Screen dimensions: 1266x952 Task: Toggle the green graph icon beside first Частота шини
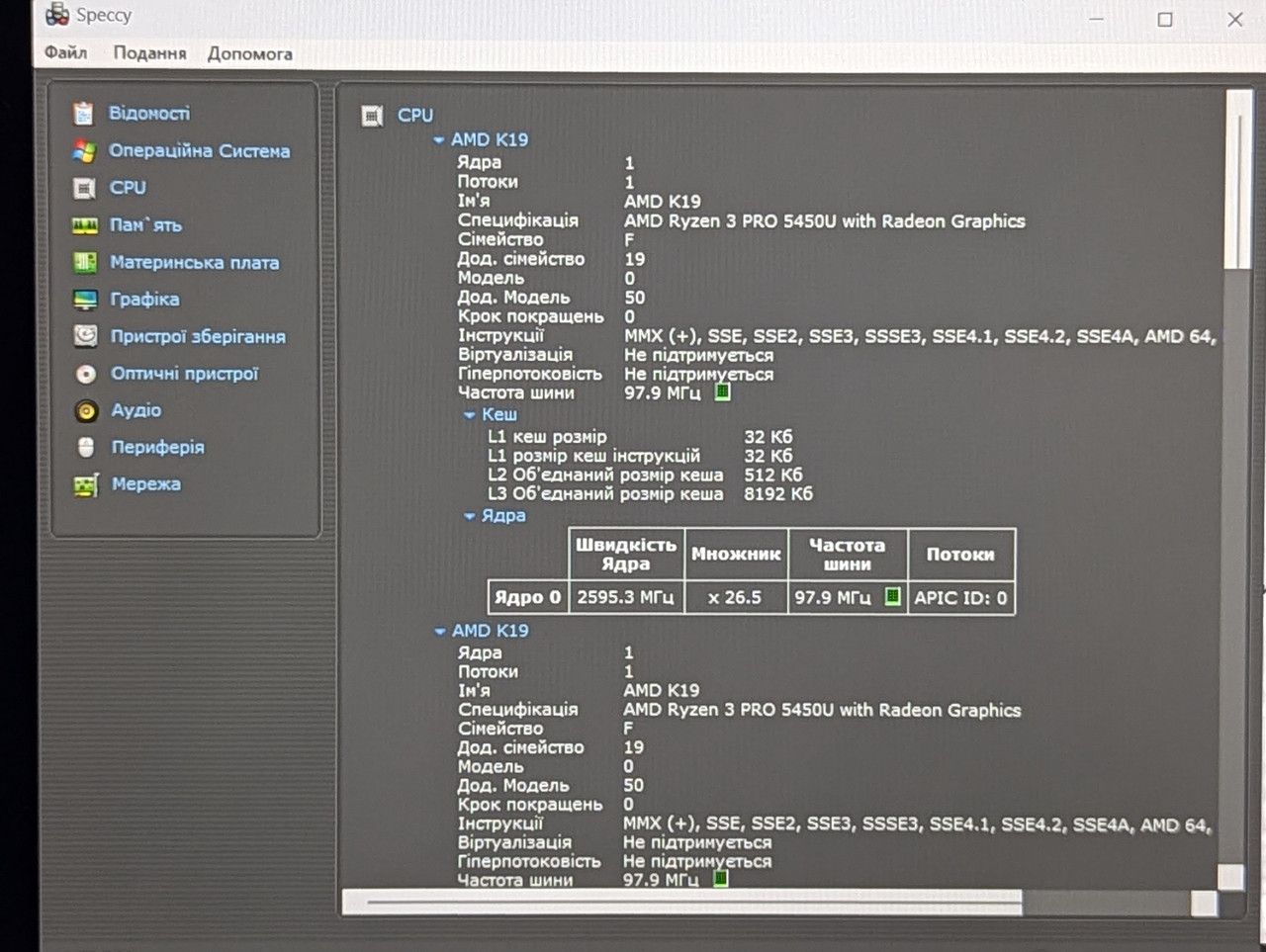click(x=722, y=392)
